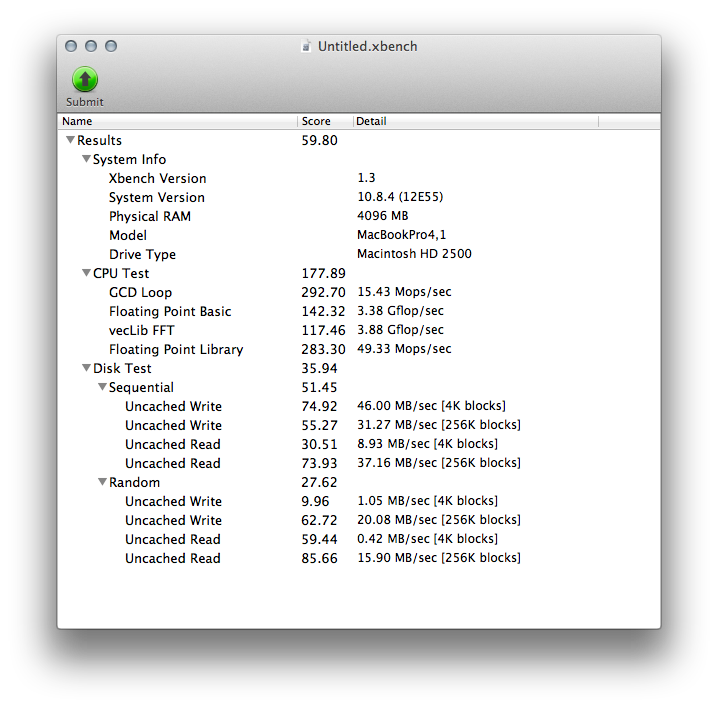
Task: Click the overall score 59.80
Action: [x=319, y=140]
